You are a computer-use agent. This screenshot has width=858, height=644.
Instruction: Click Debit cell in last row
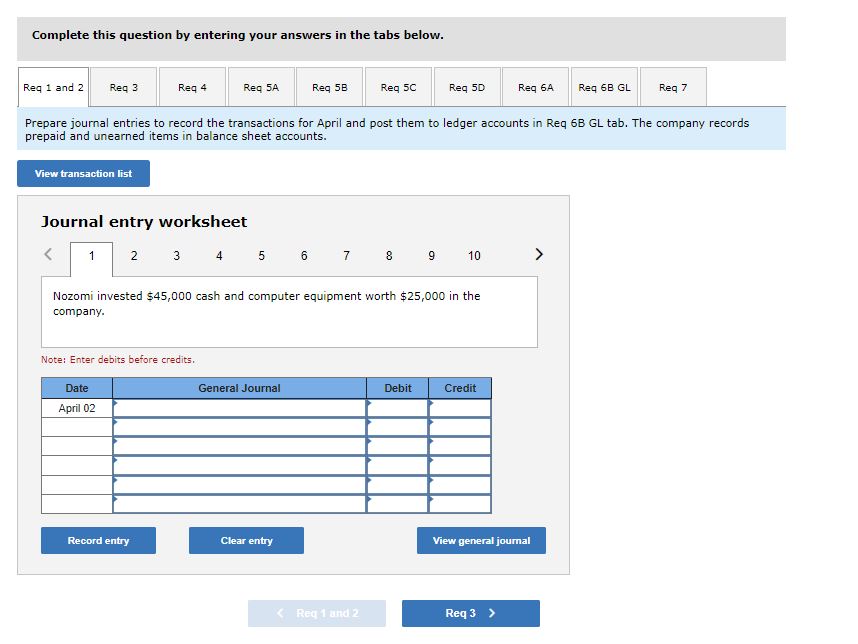point(397,504)
